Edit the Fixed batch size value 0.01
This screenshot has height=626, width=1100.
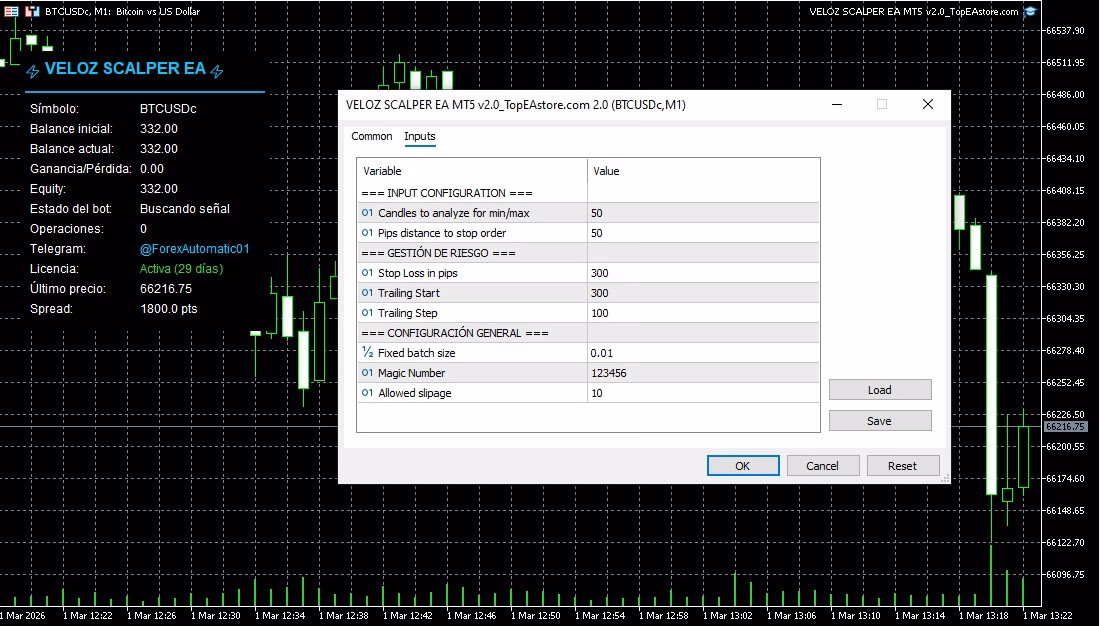click(x=703, y=353)
